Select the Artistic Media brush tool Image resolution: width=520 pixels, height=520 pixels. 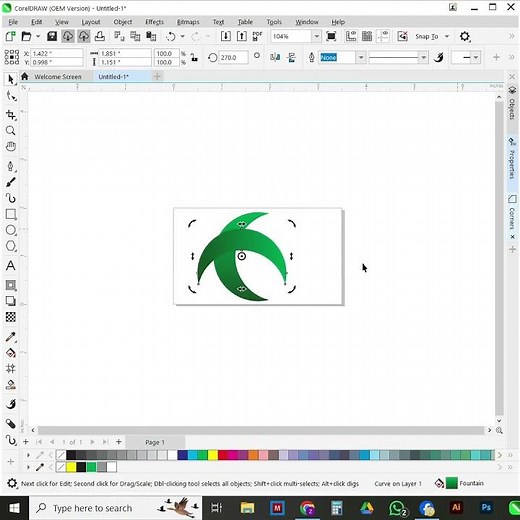coord(11,182)
